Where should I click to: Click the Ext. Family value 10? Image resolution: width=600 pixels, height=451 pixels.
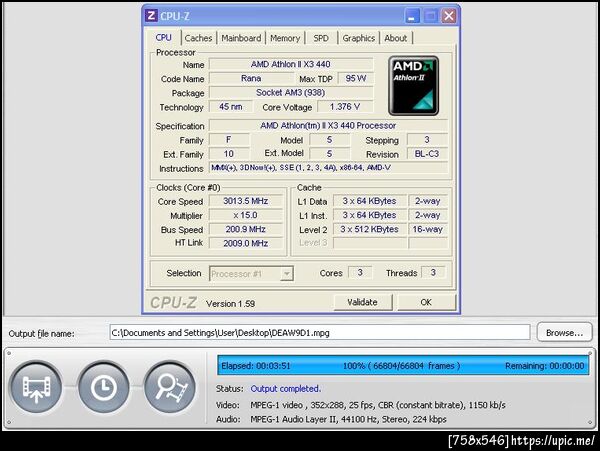[229, 154]
